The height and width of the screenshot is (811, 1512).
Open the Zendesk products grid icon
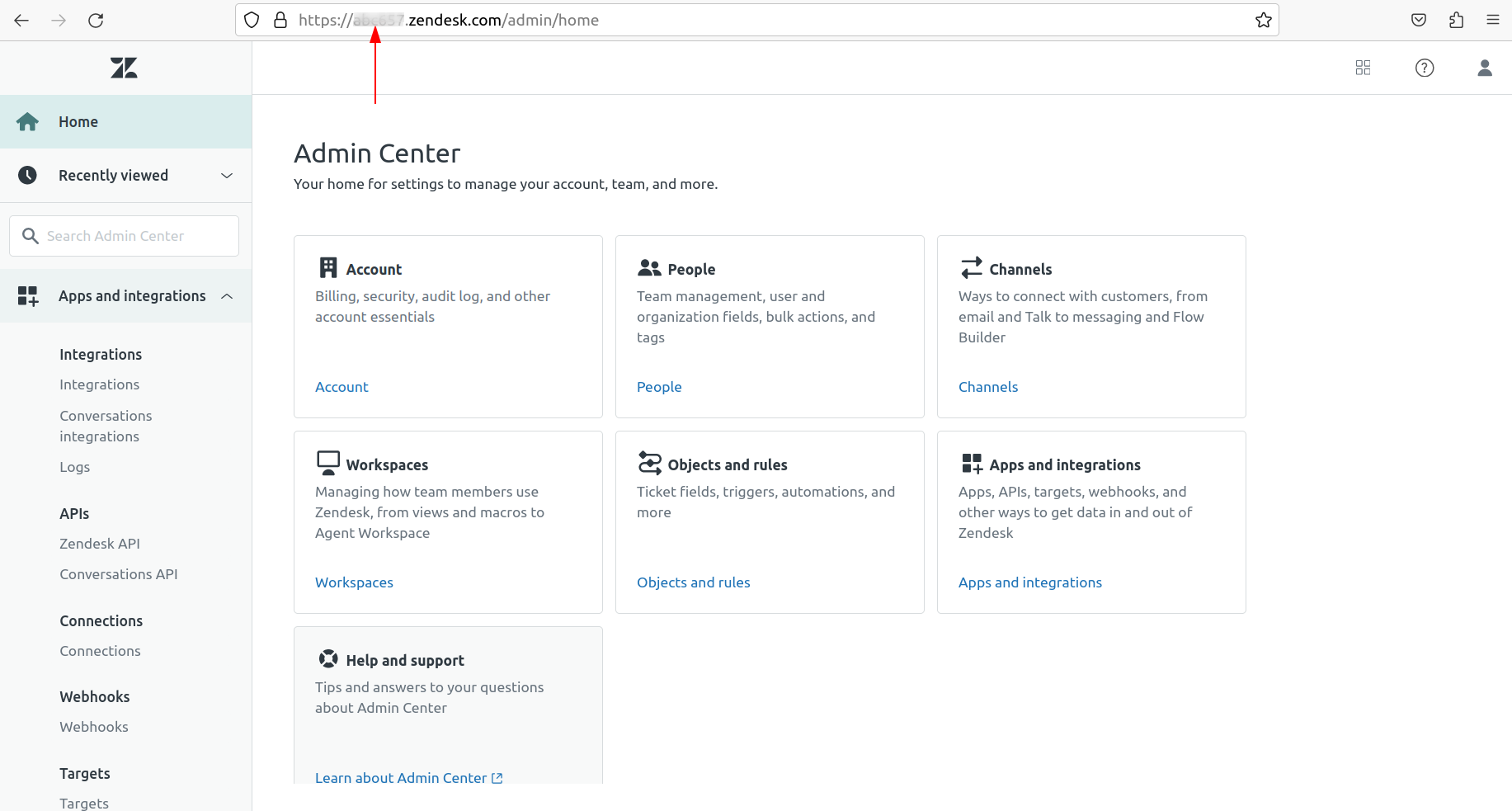point(1363,68)
